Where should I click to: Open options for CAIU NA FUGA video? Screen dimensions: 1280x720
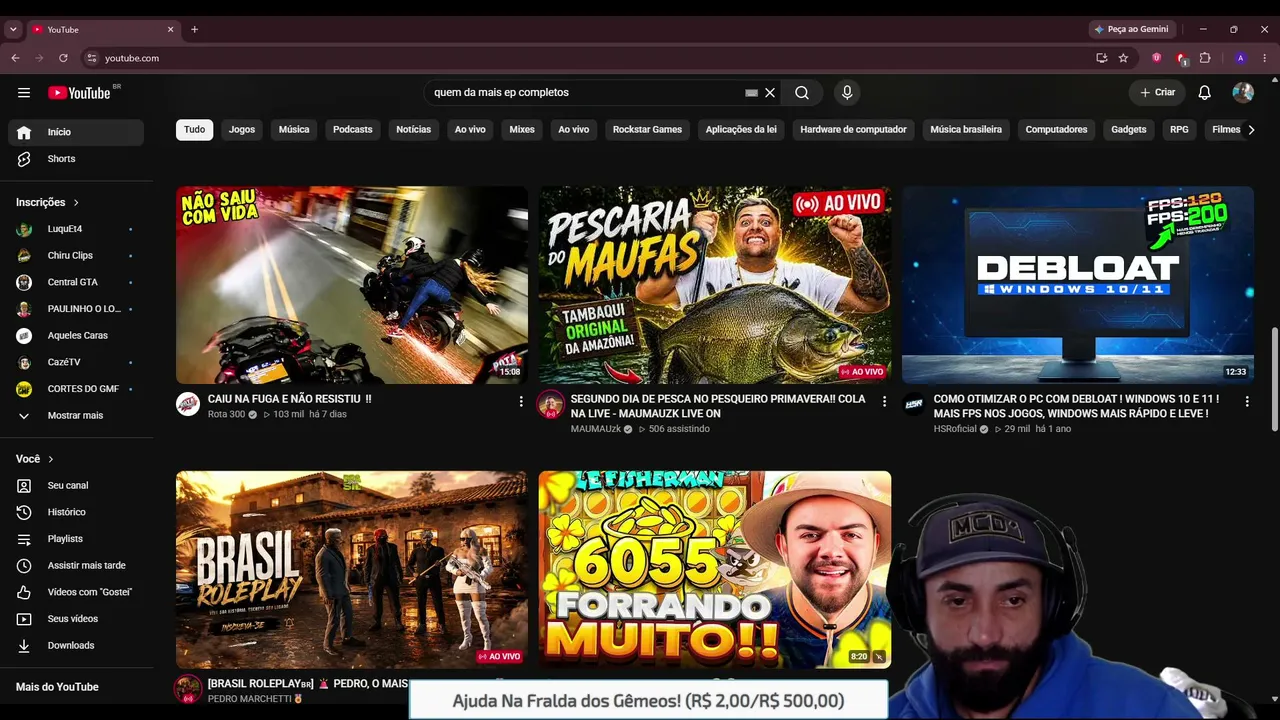tap(520, 401)
